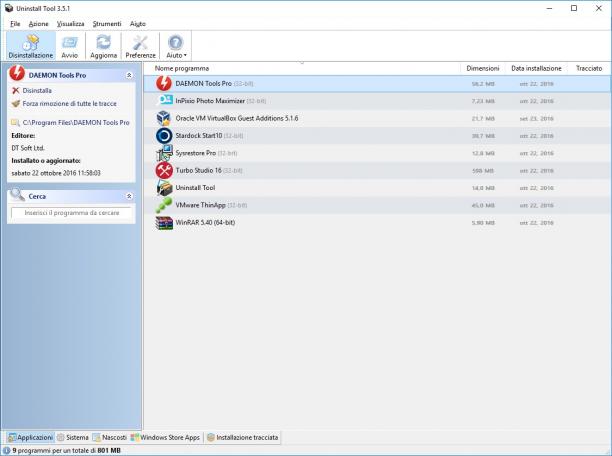Click the DAEMON Tools logo in the sidebar header
The image size is (612, 456).
pyautogui.click(x=17, y=73)
